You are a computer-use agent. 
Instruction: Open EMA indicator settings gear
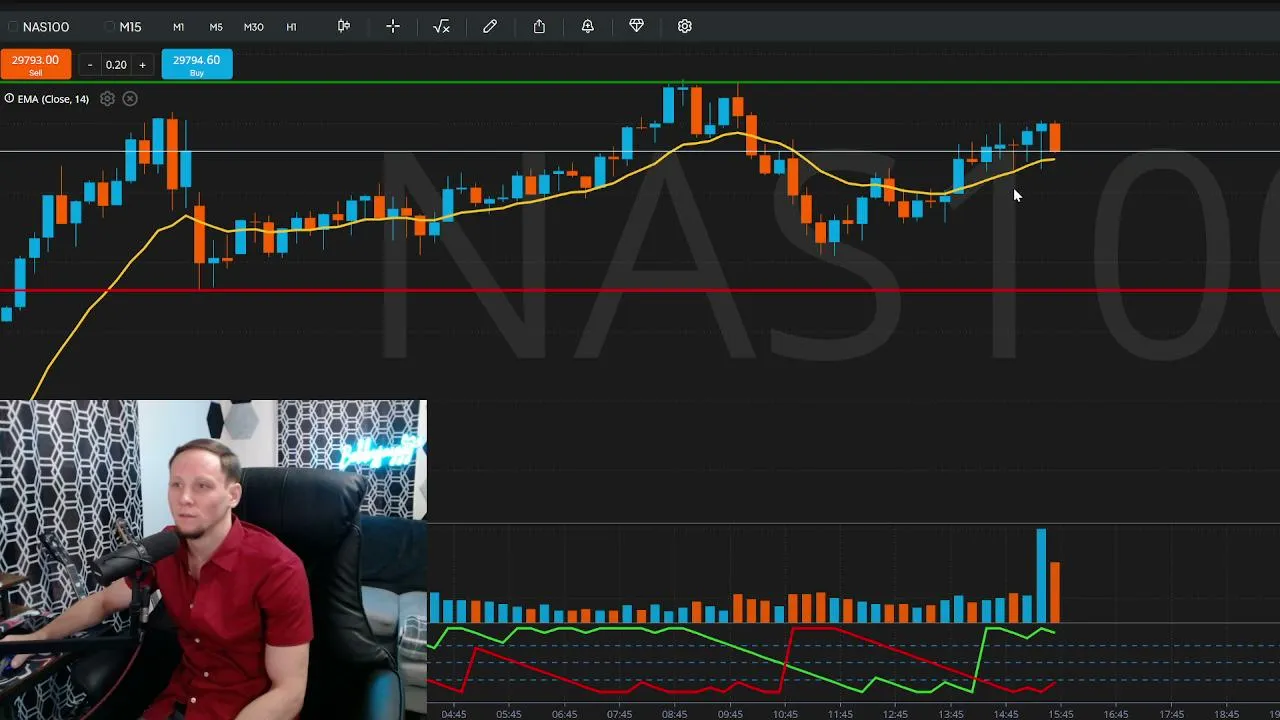(x=107, y=98)
